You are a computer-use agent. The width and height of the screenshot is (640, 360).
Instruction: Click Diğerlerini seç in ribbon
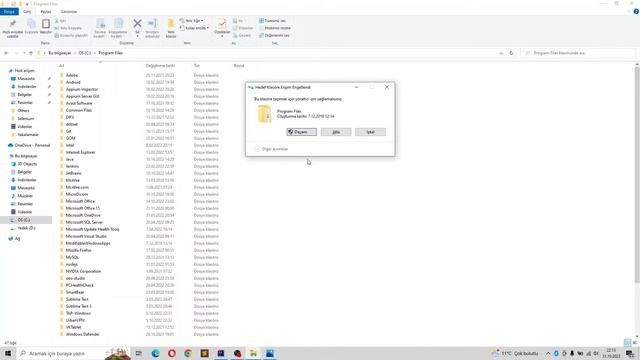pos(274,36)
